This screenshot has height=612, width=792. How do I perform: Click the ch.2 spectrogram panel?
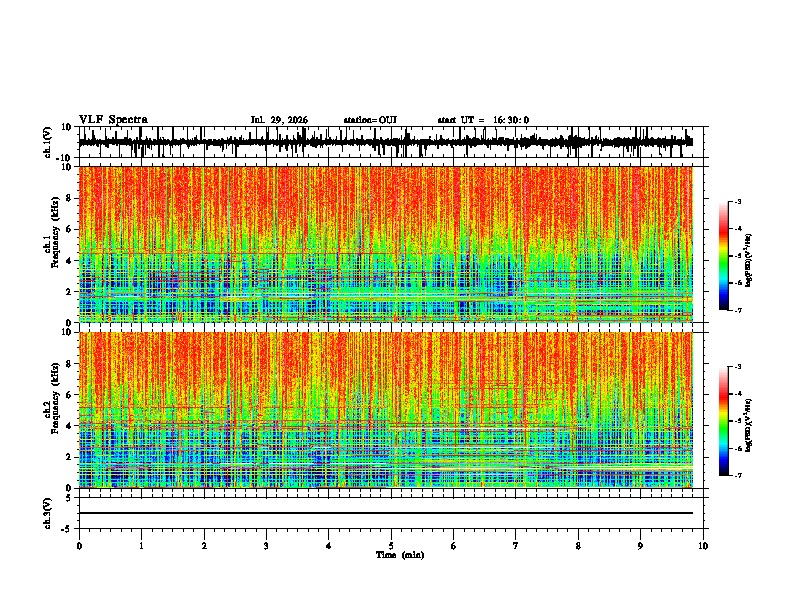(386, 410)
